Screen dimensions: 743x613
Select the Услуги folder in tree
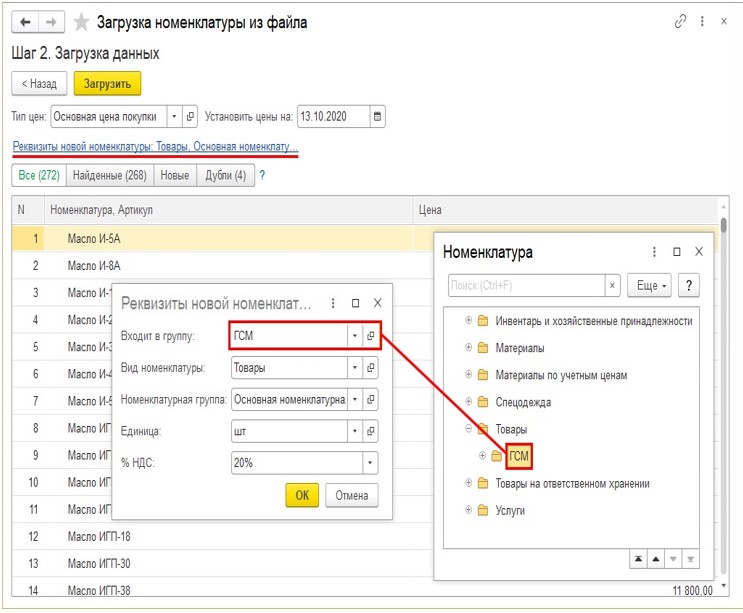coord(510,510)
